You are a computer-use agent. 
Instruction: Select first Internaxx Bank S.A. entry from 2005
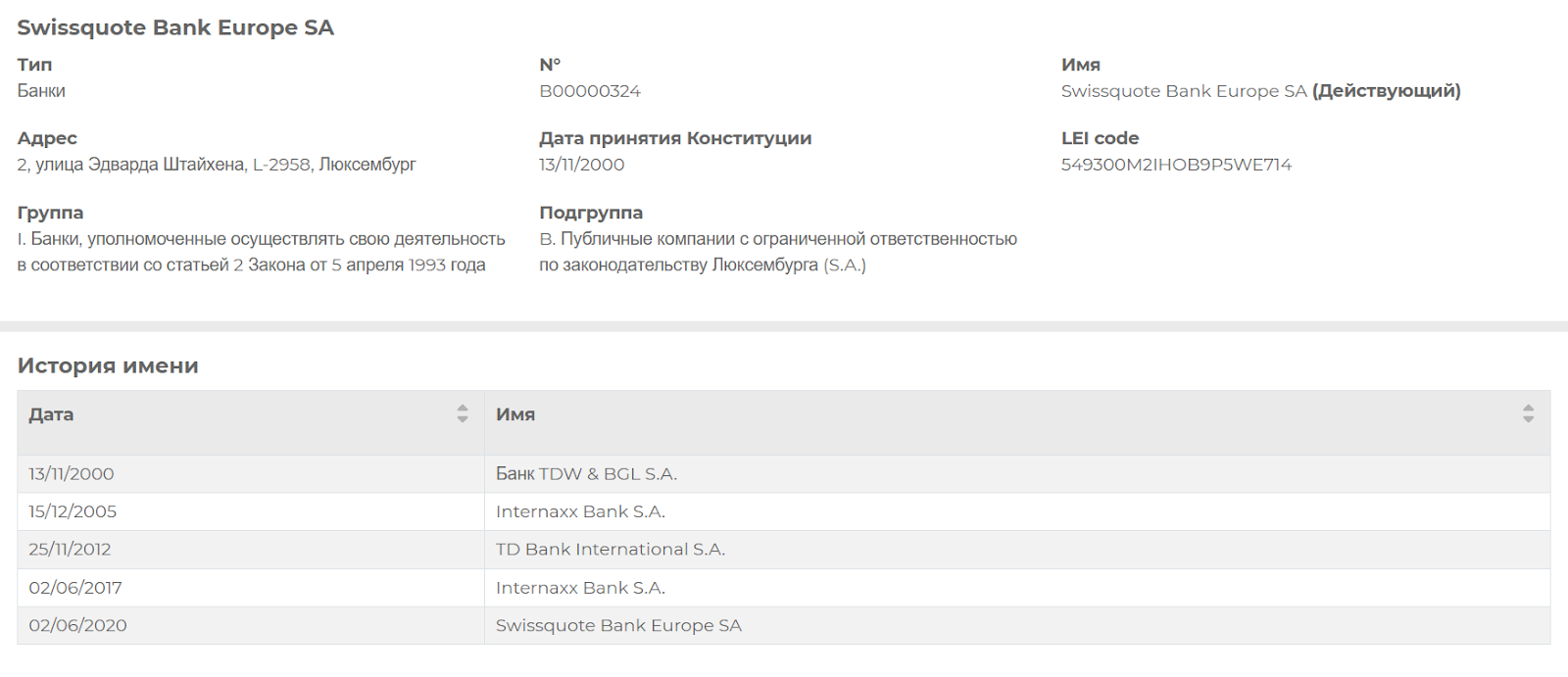(580, 511)
